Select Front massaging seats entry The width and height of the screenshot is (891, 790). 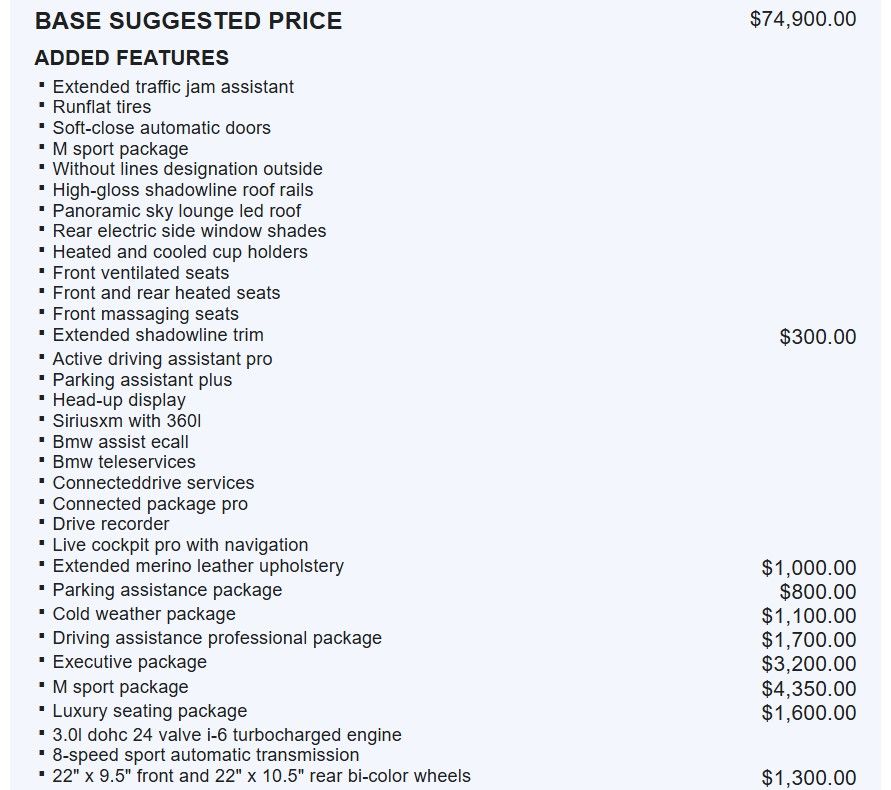pyautogui.click(x=145, y=314)
